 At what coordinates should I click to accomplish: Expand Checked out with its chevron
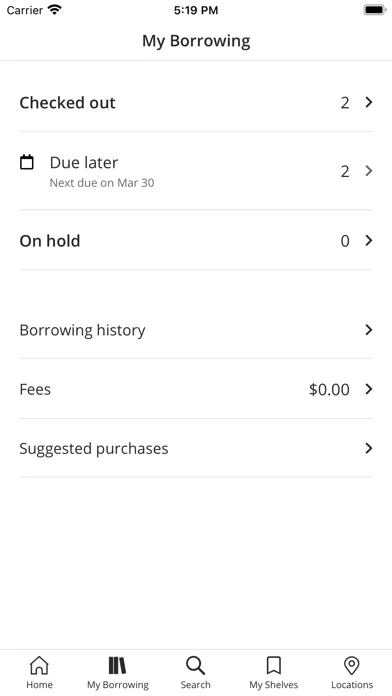click(x=368, y=103)
